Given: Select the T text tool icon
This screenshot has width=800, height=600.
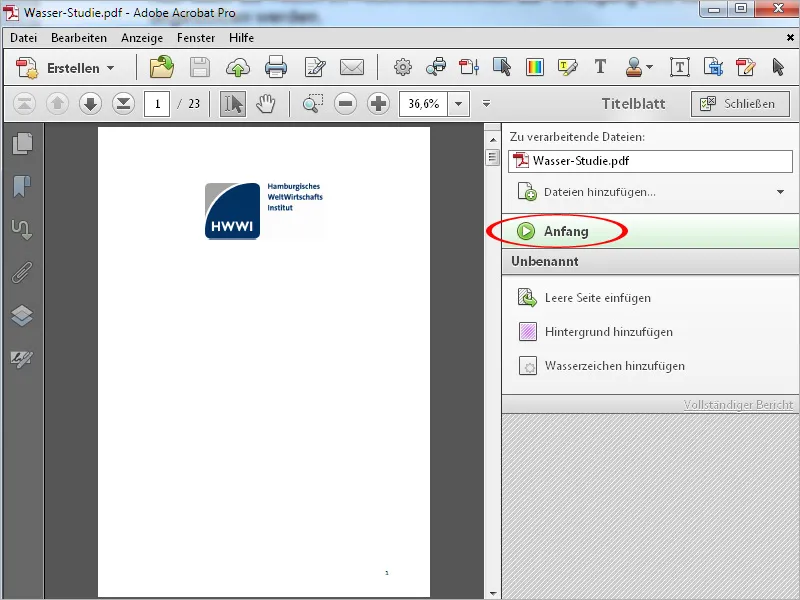Looking at the screenshot, I should (601, 67).
